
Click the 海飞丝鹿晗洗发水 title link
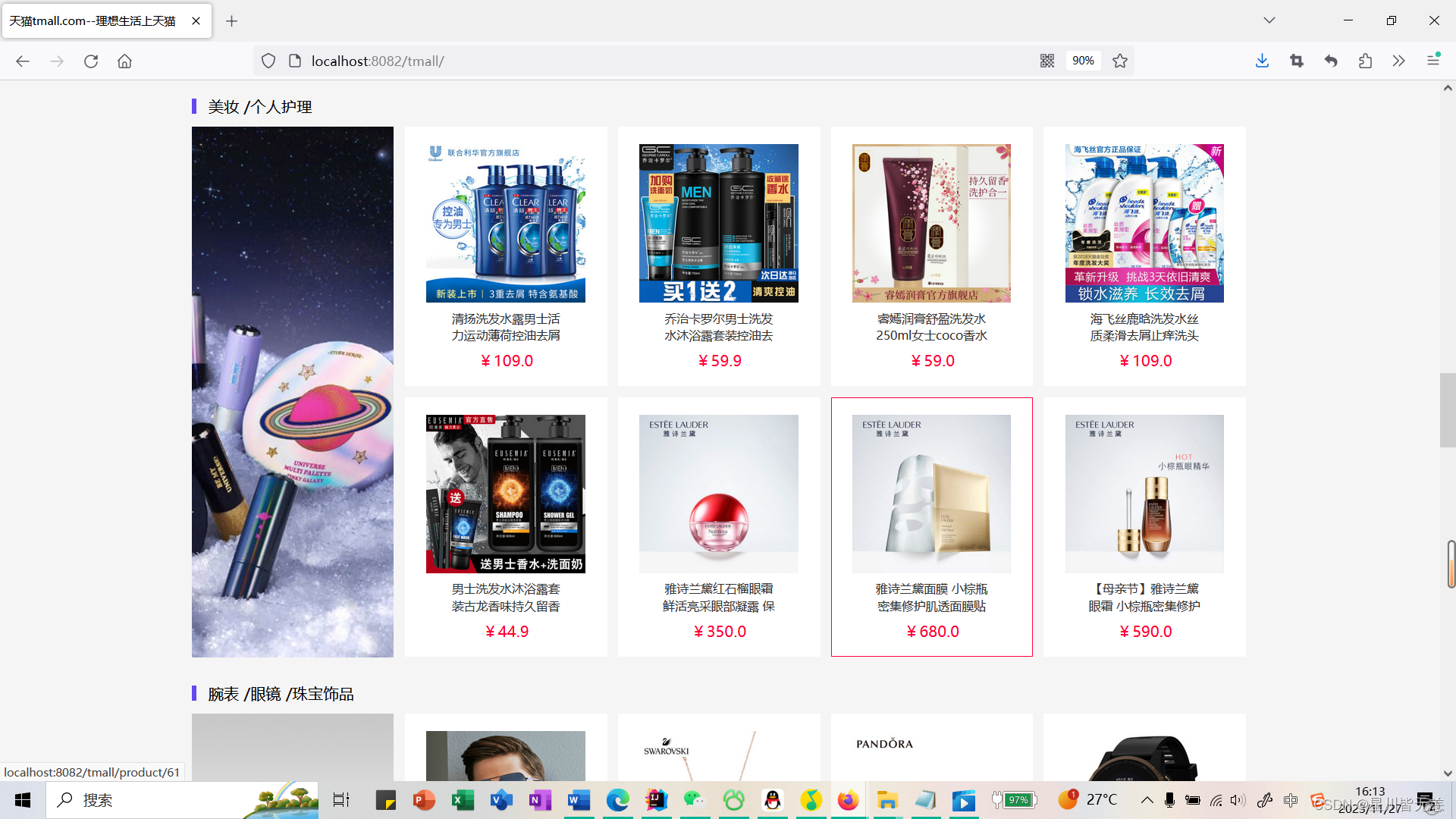click(1144, 327)
